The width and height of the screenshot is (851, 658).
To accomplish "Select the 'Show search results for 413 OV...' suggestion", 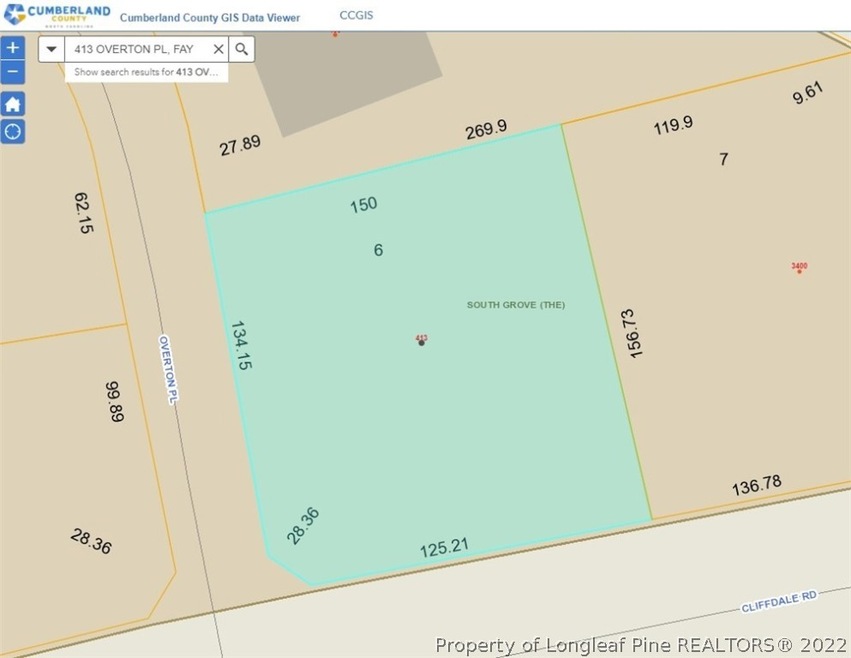I will click(x=146, y=72).
